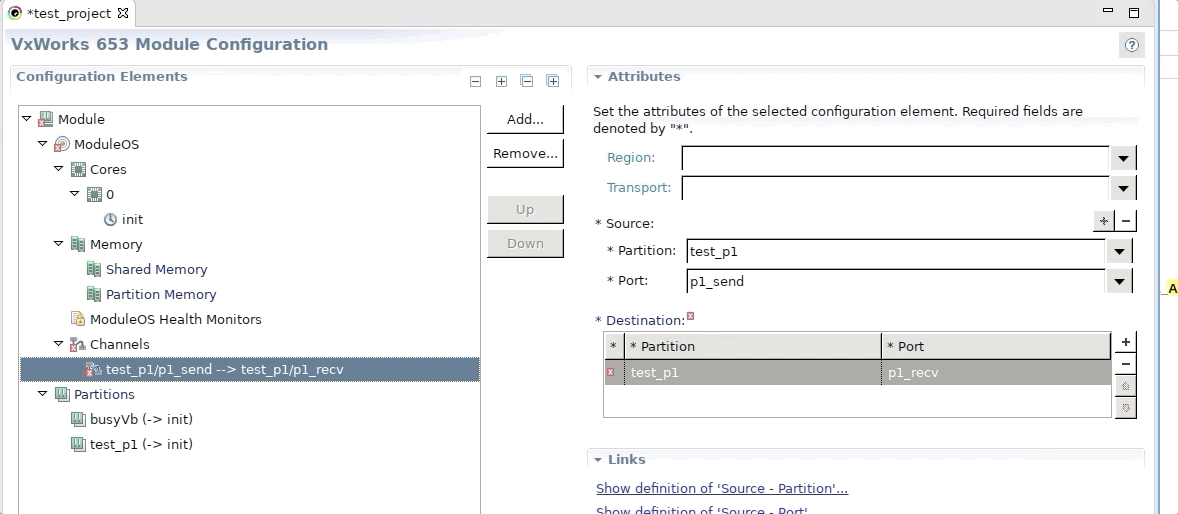Click the Partition Memory icon
This screenshot has width=1178, height=514.
point(94,295)
